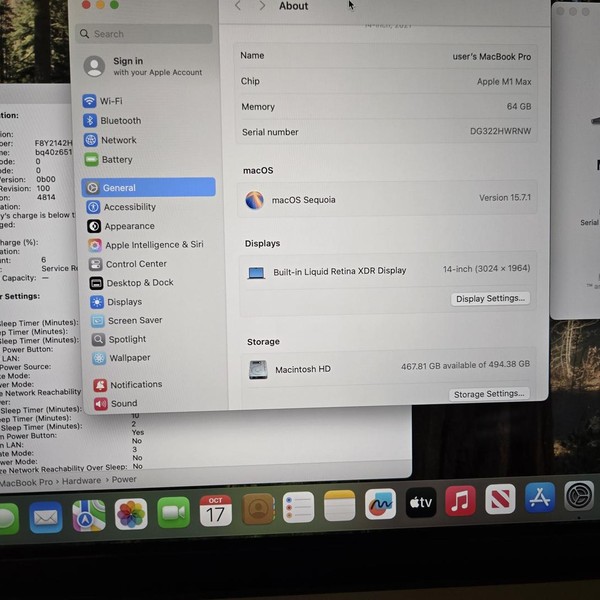Open Calendar showing Oct 17 in Dock

[x=215, y=510]
